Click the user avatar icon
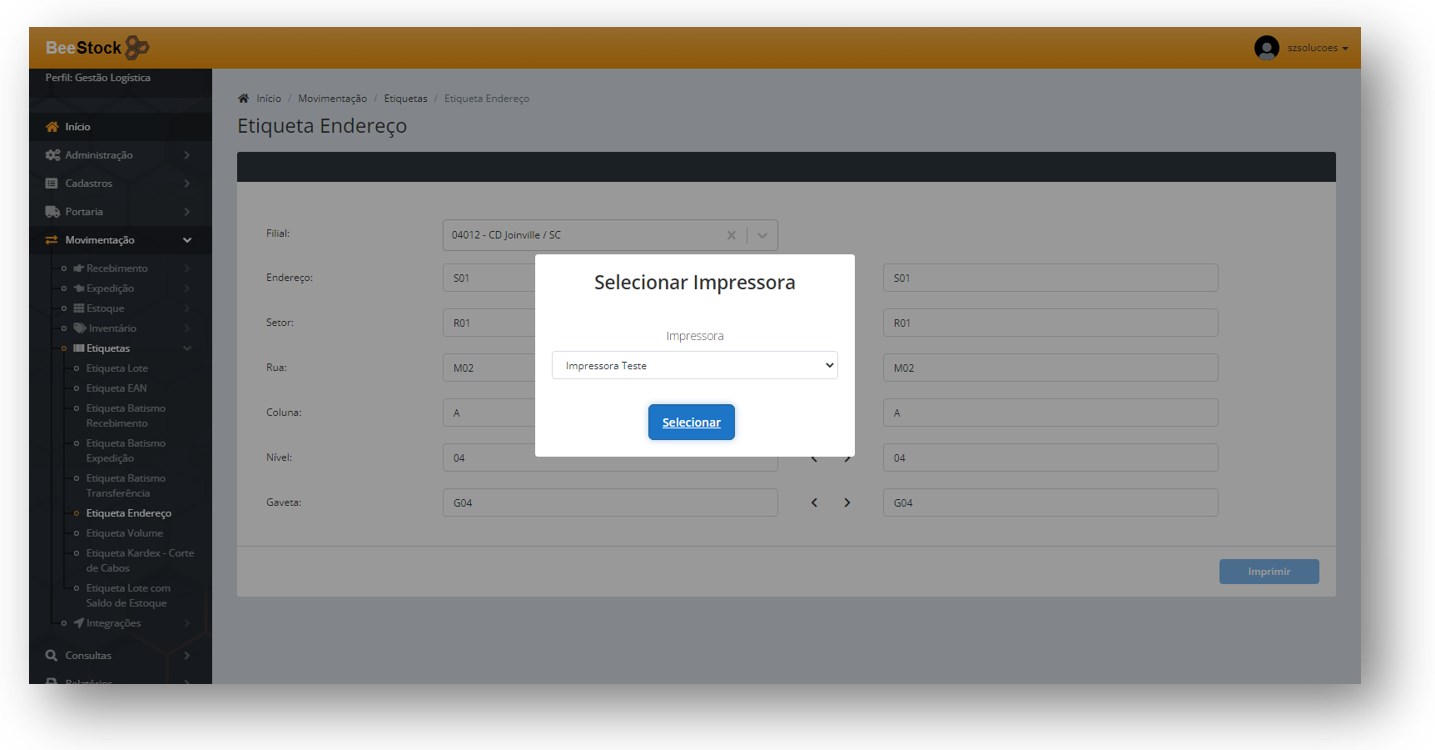 tap(1266, 48)
